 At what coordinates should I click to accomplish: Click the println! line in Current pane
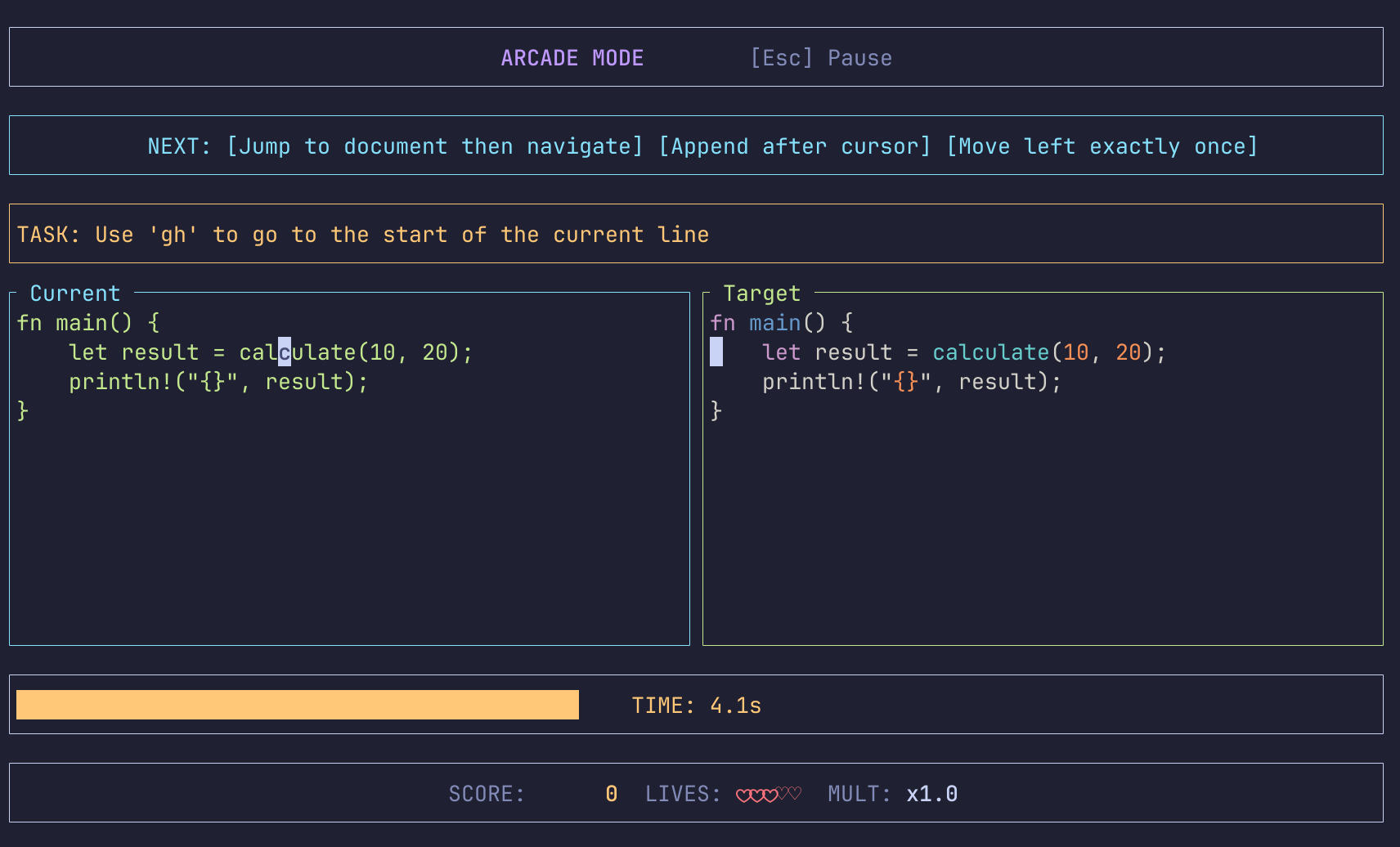pyautogui.click(x=218, y=382)
